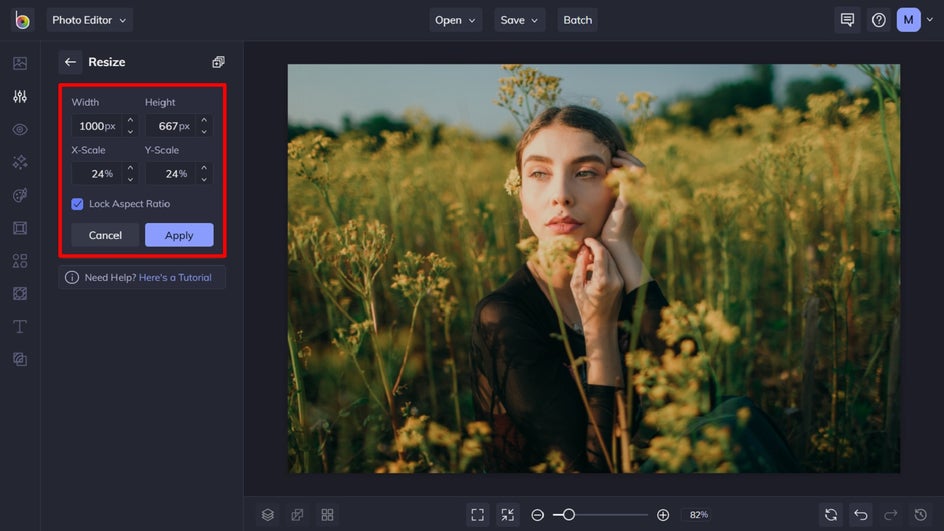Open the Edit adjustments sidebar tool
This screenshot has height=531, width=944.
pyautogui.click(x=20, y=96)
